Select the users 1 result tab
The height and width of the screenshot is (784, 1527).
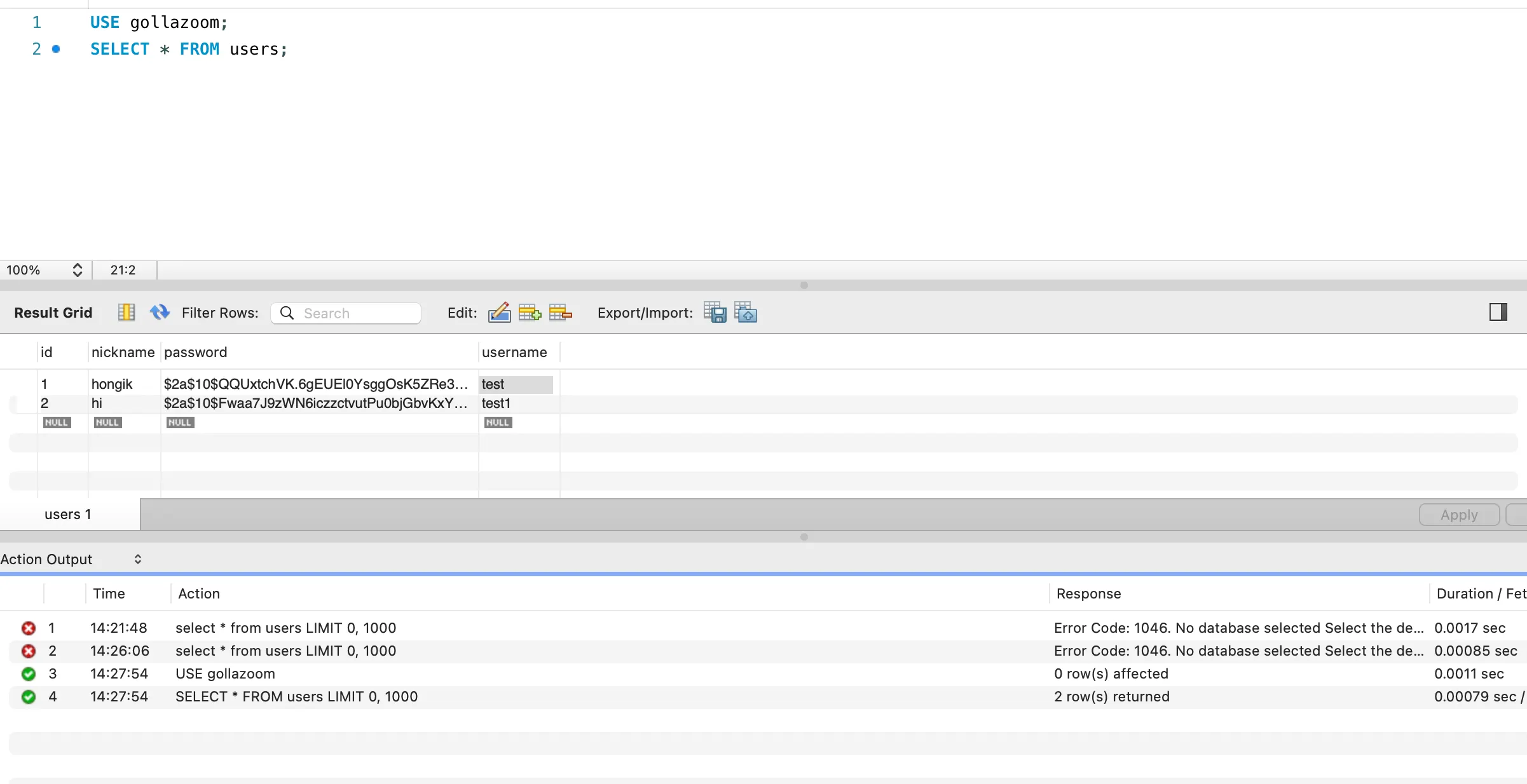pyautogui.click(x=68, y=515)
